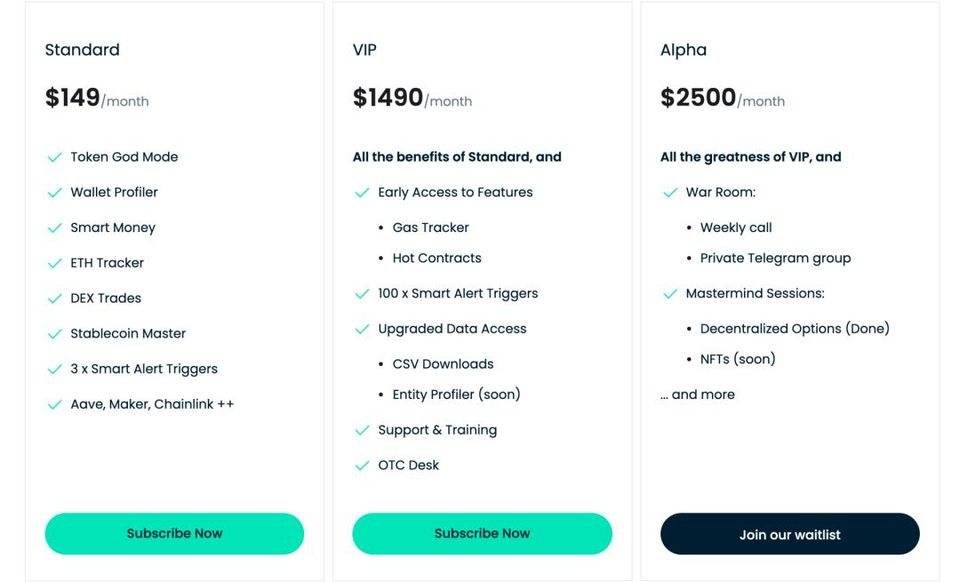Select the ETH Tracker check icon
This screenshot has height=582, width=960.
(53, 262)
